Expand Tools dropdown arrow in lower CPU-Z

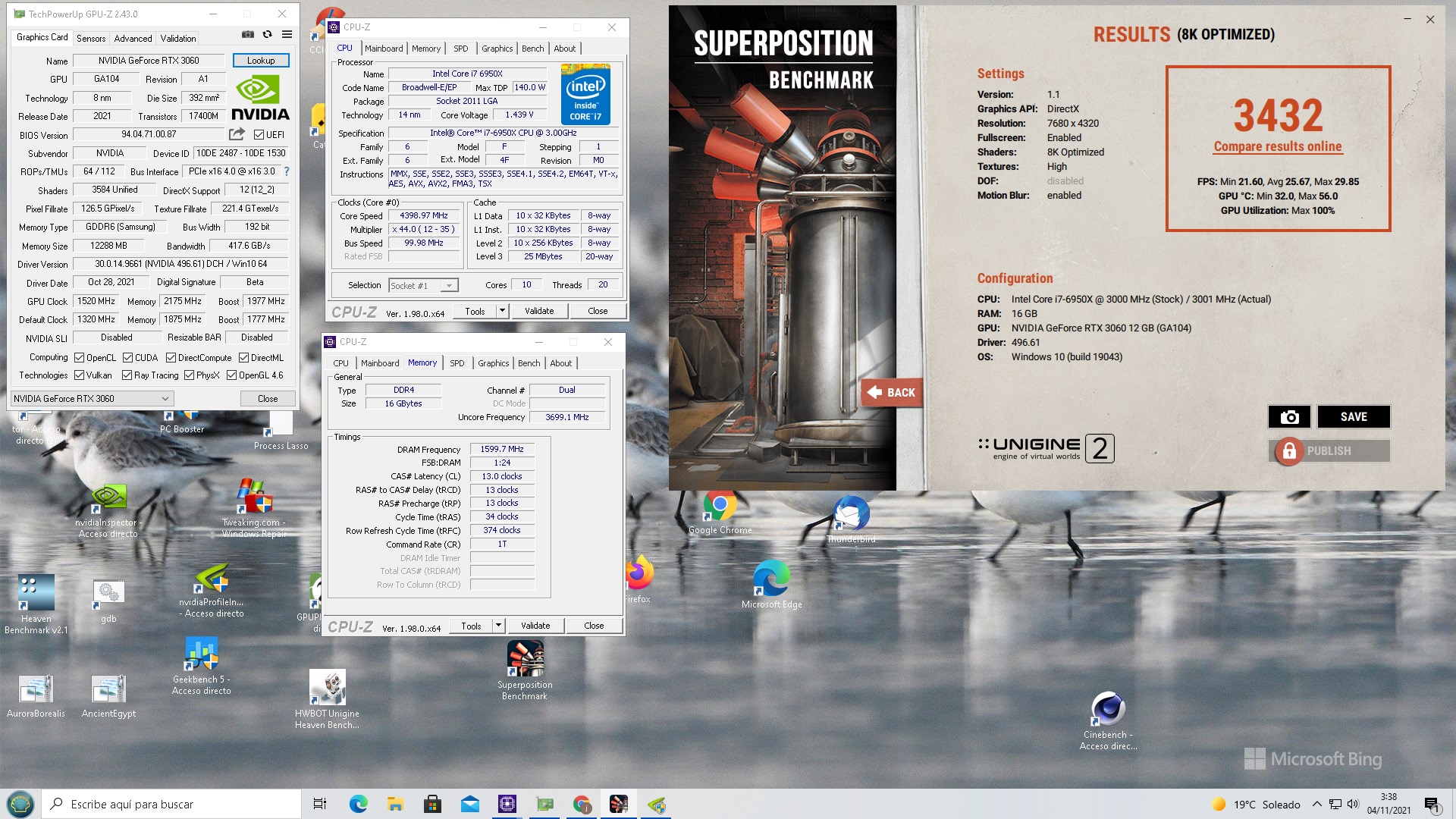click(x=497, y=626)
